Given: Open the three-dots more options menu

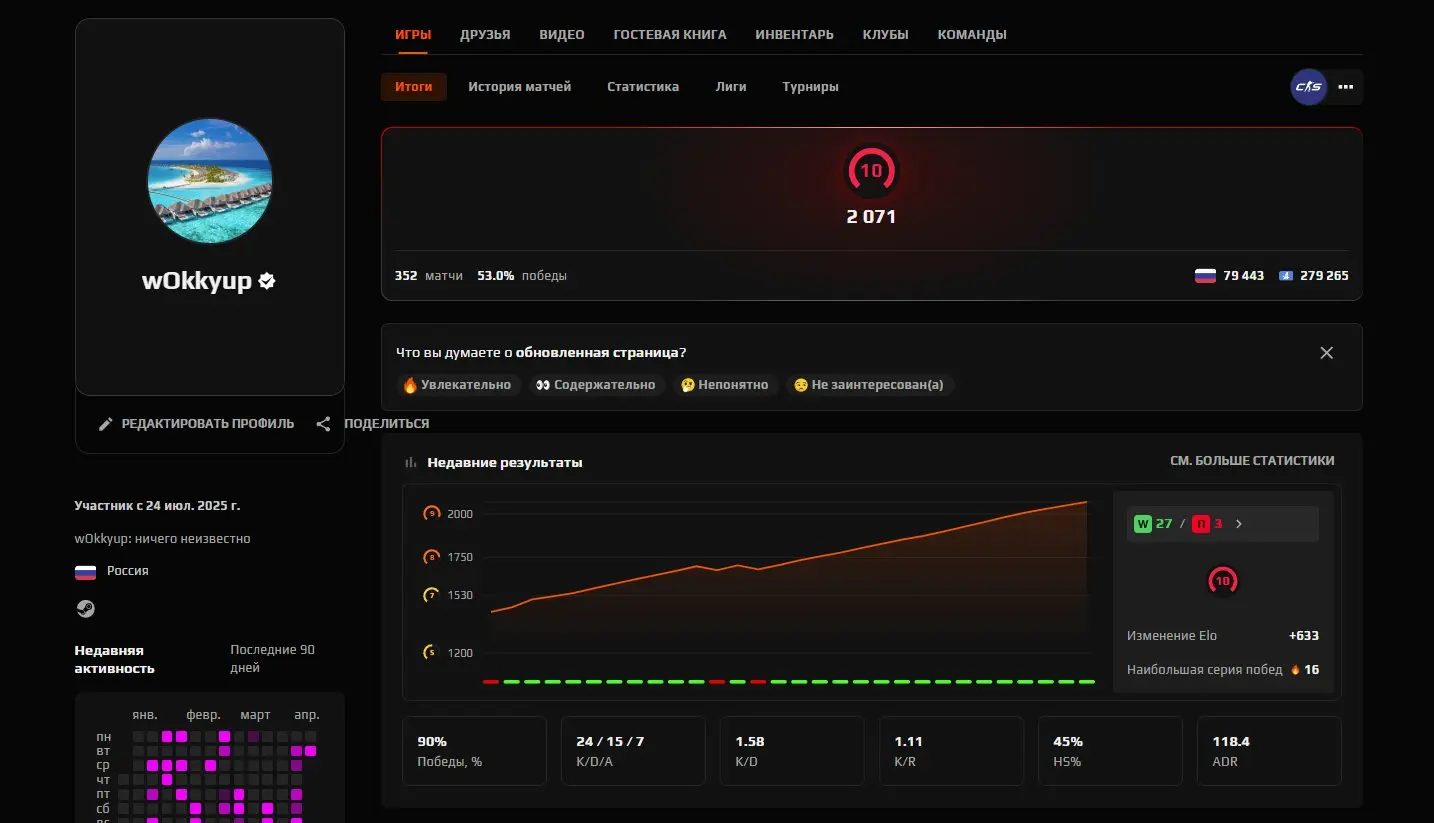Looking at the screenshot, I should pos(1346,87).
